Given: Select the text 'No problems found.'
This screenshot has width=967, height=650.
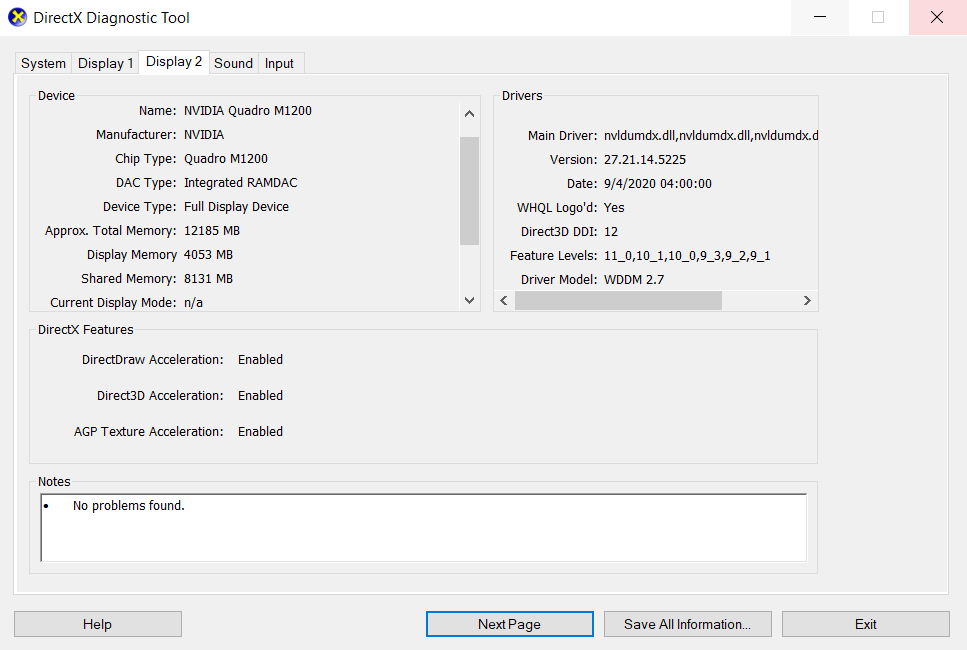Looking at the screenshot, I should pyautogui.click(x=128, y=506).
